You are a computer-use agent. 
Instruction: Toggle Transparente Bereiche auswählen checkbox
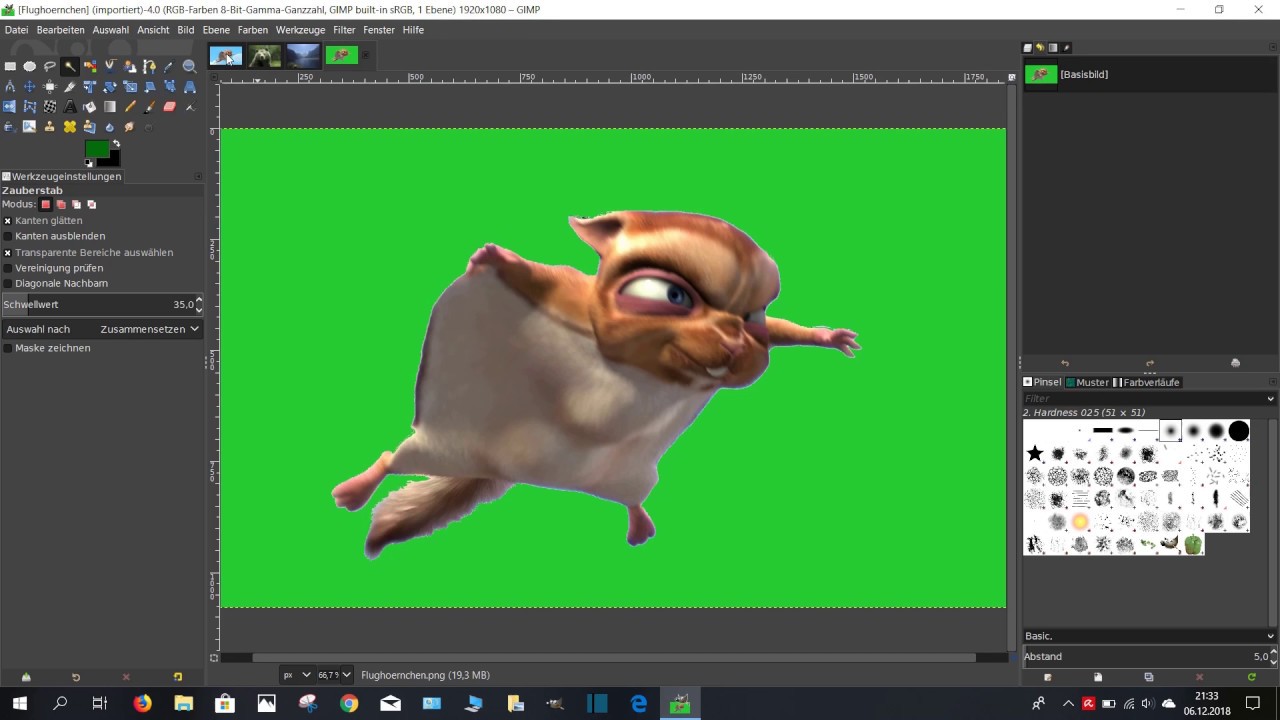pos(8,252)
